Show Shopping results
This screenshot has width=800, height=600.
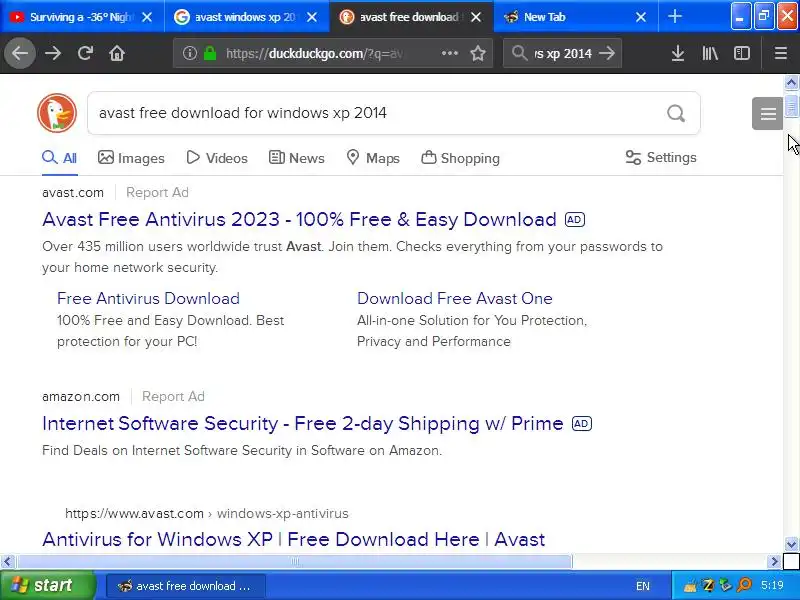point(460,158)
